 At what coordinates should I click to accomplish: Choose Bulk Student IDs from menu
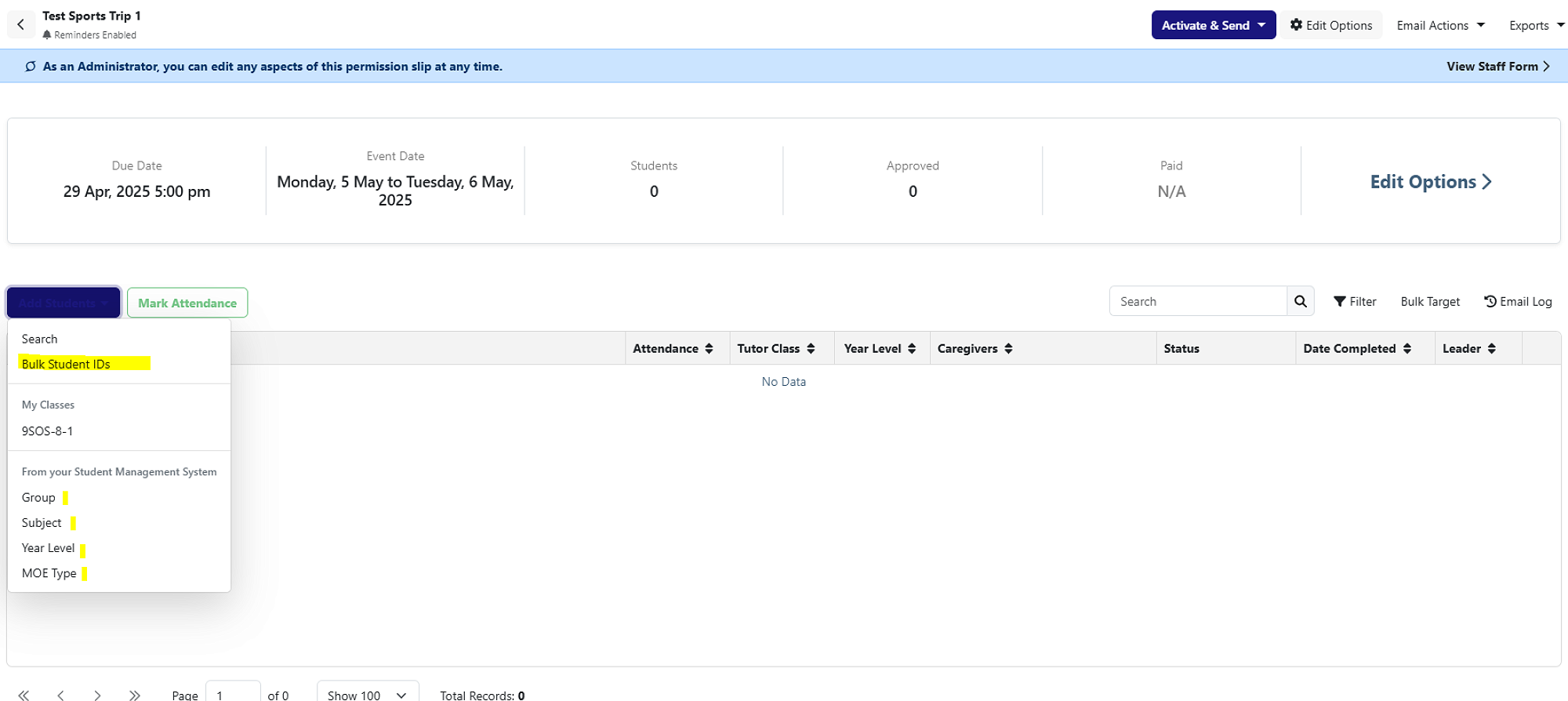tap(66, 364)
